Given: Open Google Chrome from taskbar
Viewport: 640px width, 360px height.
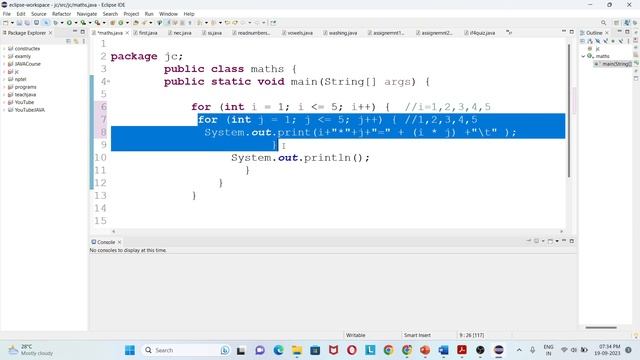Looking at the screenshot, I should point(389,350).
